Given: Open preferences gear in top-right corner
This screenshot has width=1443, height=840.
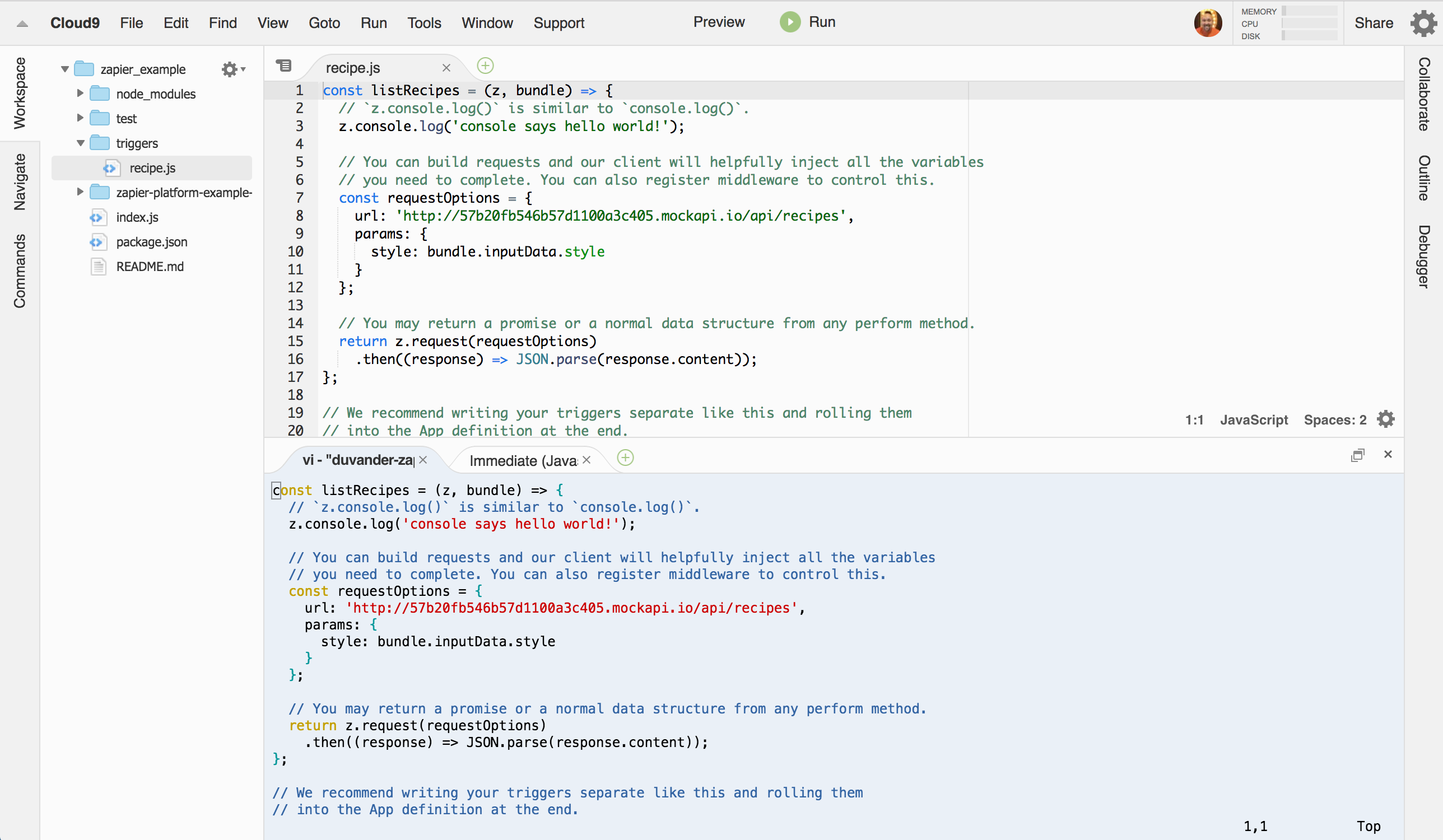Looking at the screenshot, I should coord(1423,23).
